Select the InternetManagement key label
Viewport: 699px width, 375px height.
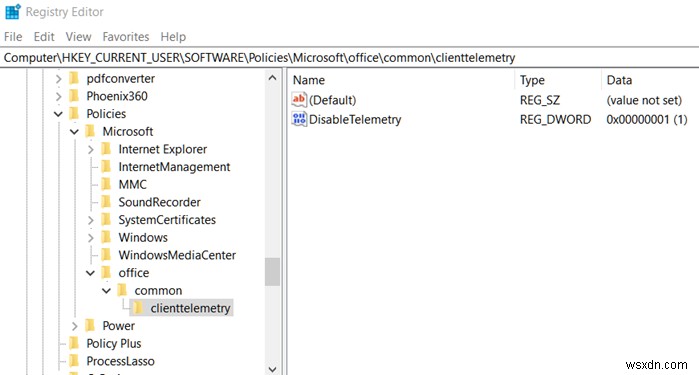tap(174, 167)
